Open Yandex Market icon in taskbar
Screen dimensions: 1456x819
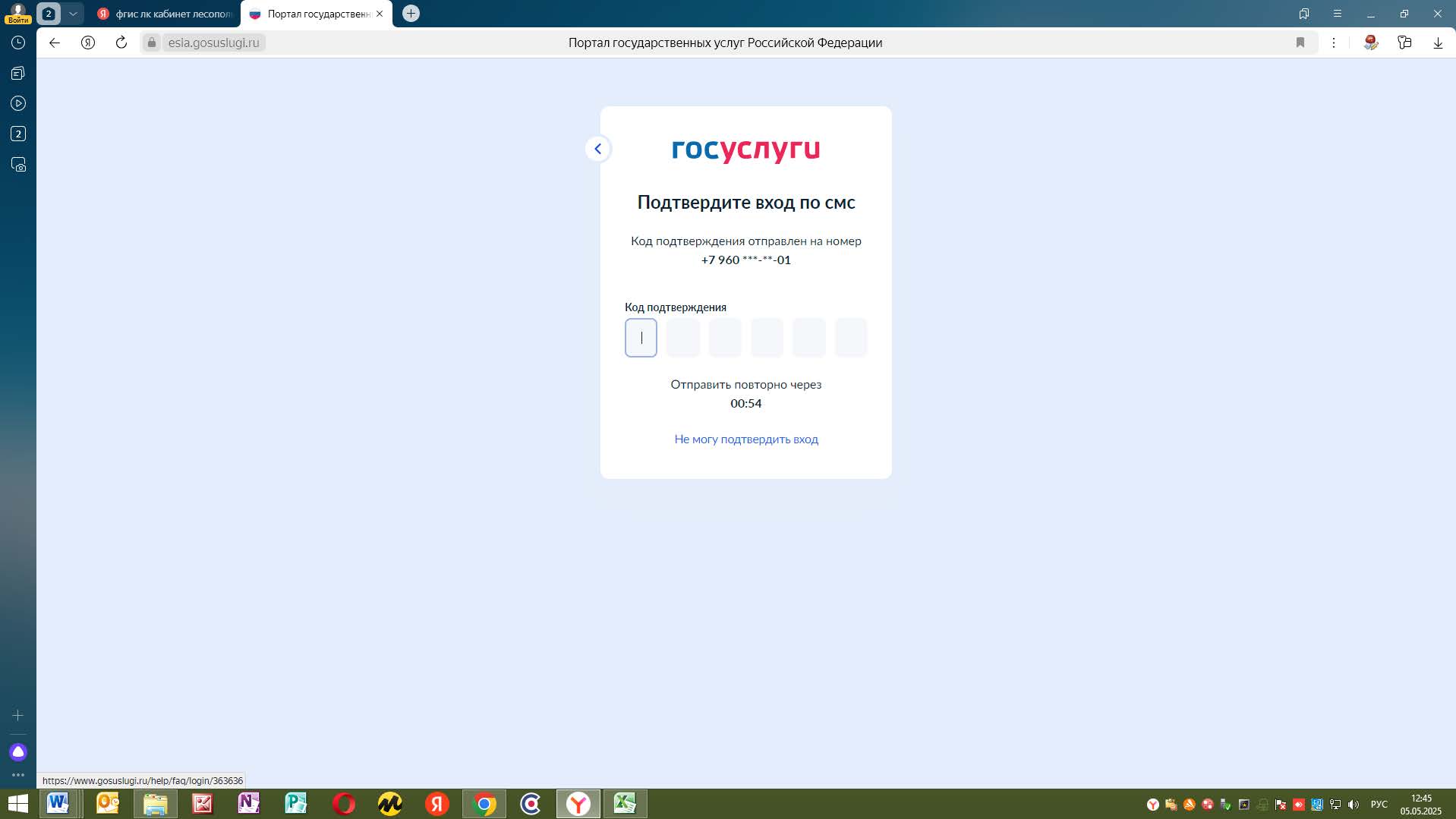pyautogui.click(x=390, y=804)
